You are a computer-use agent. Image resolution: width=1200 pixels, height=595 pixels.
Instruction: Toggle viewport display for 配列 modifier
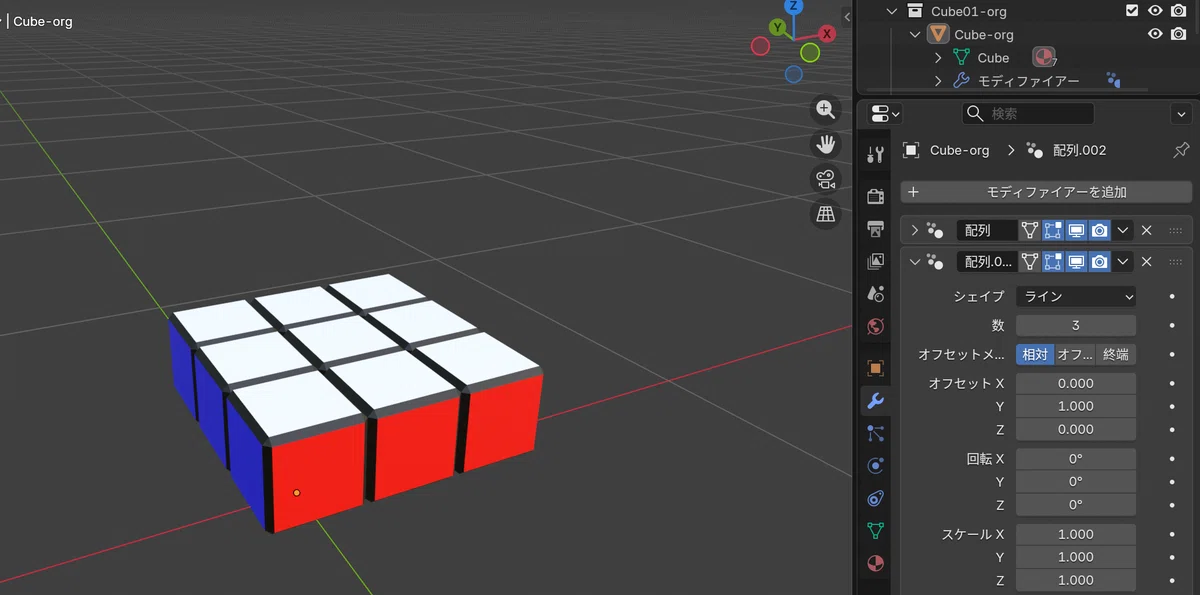click(x=1076, y=230)
